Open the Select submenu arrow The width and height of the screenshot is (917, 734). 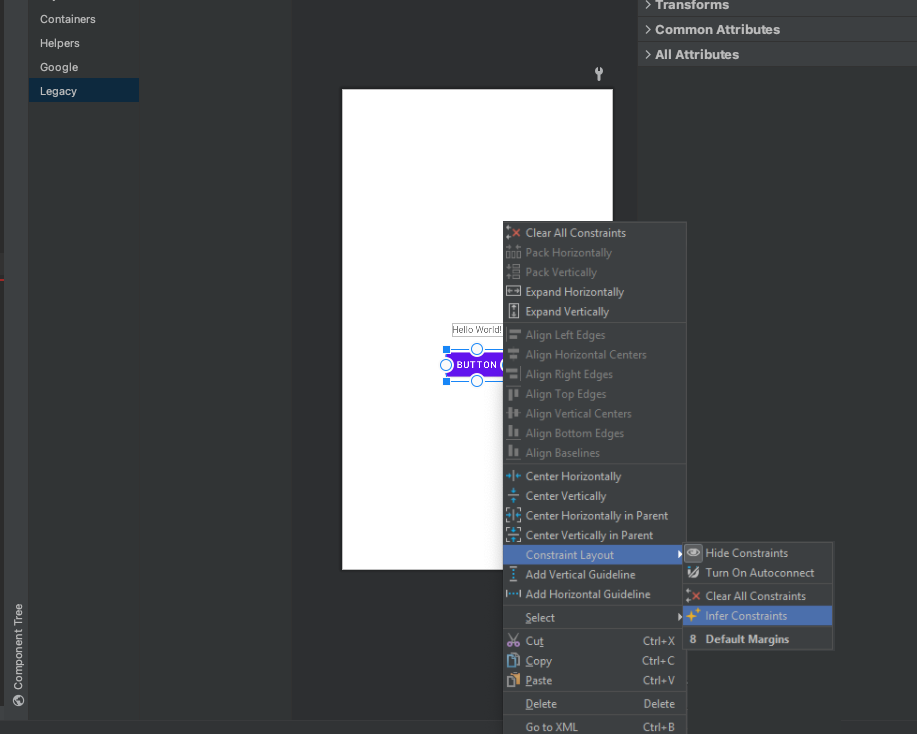[680, 617]
